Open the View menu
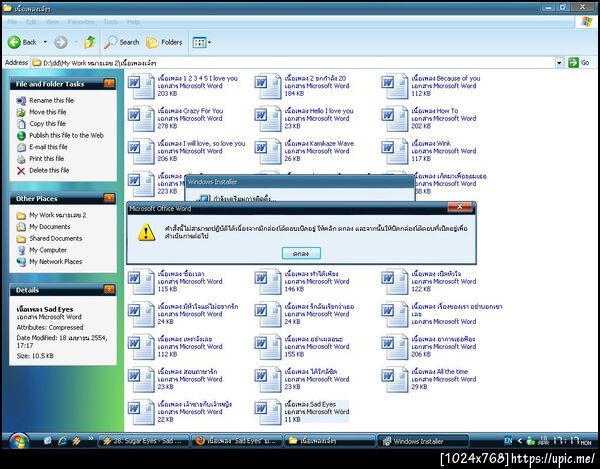Viewport: 600px width, 469px height. (52, 22)
